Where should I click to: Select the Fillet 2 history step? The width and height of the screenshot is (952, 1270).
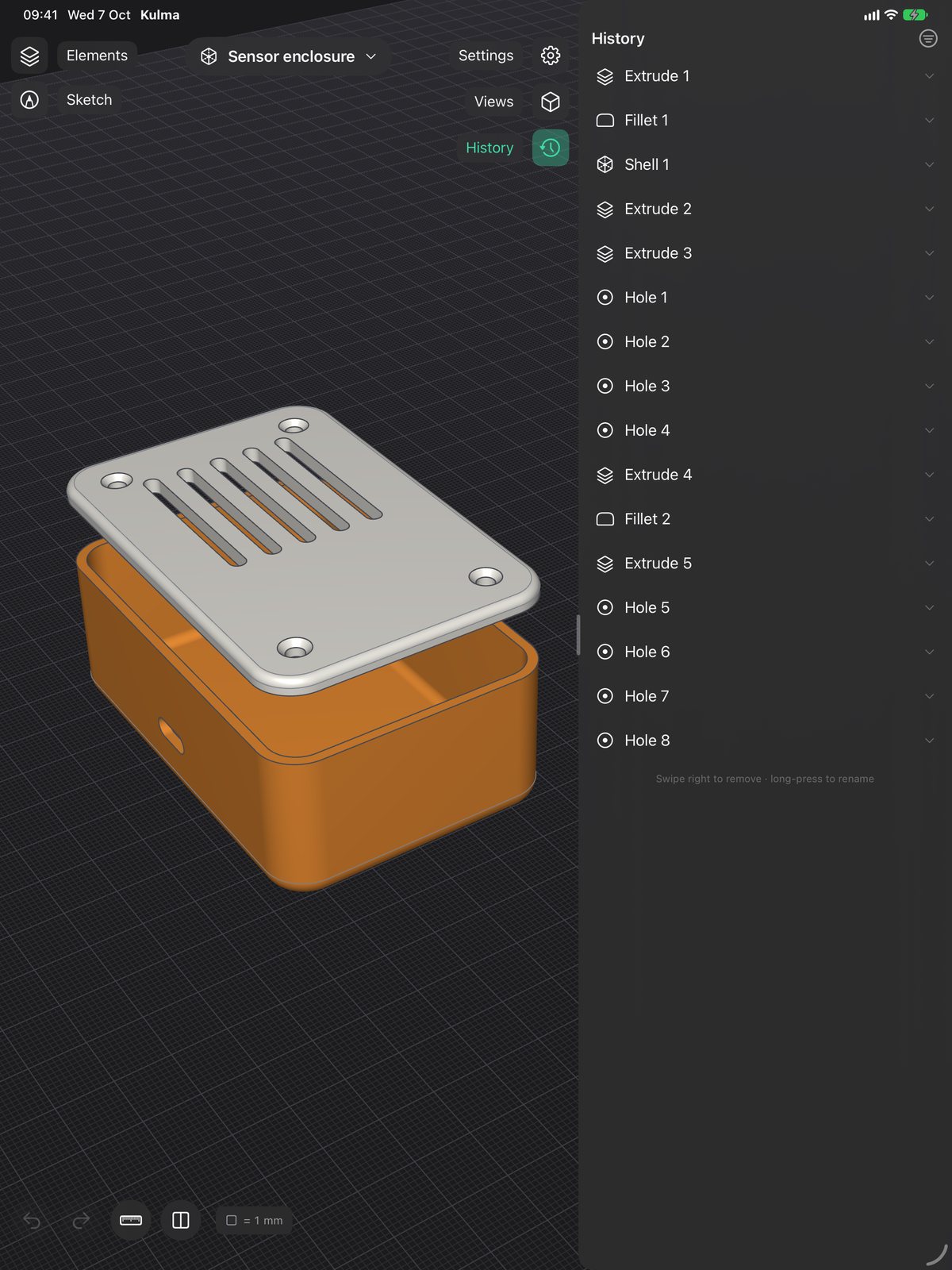(765, 519)
